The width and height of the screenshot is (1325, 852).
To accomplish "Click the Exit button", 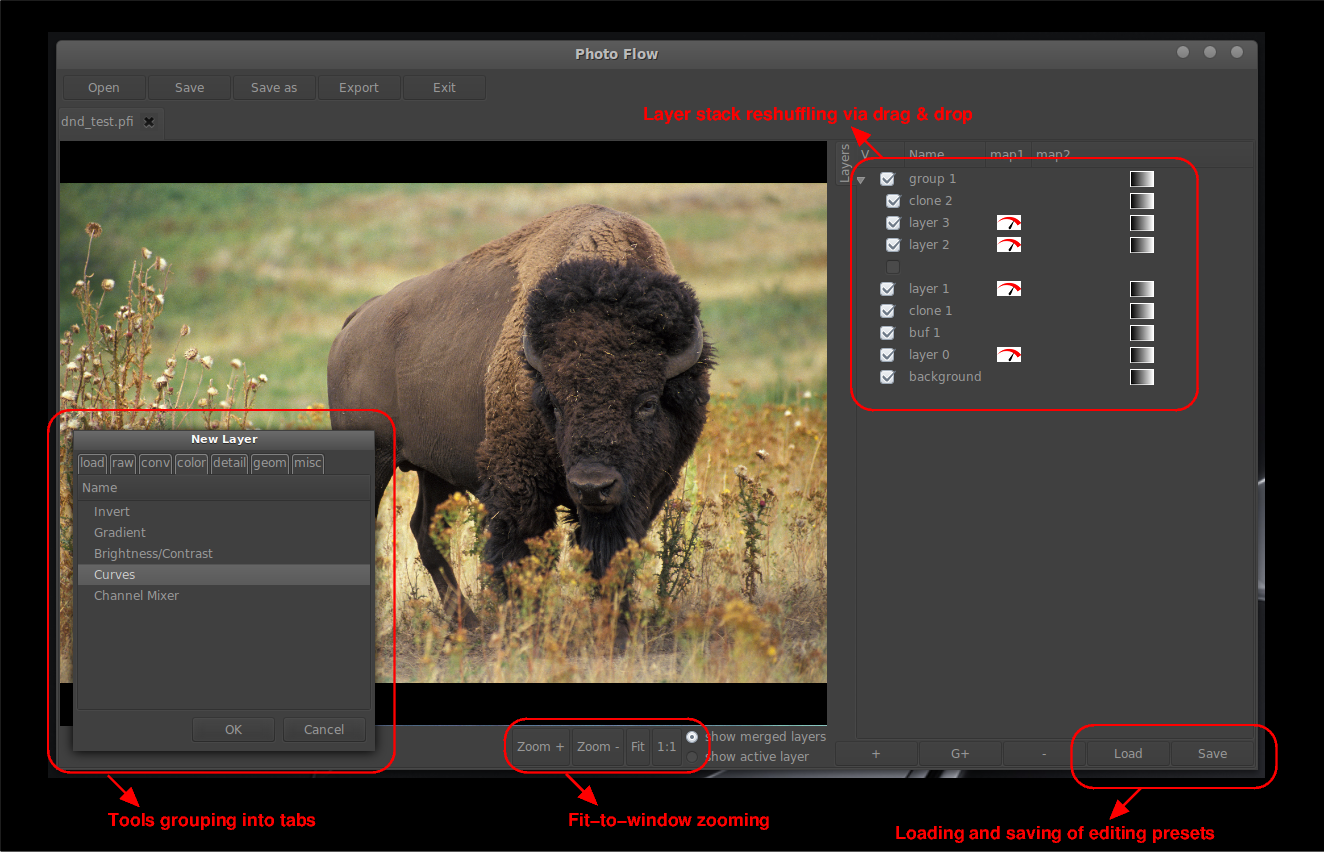I will (x=444, y=88).
